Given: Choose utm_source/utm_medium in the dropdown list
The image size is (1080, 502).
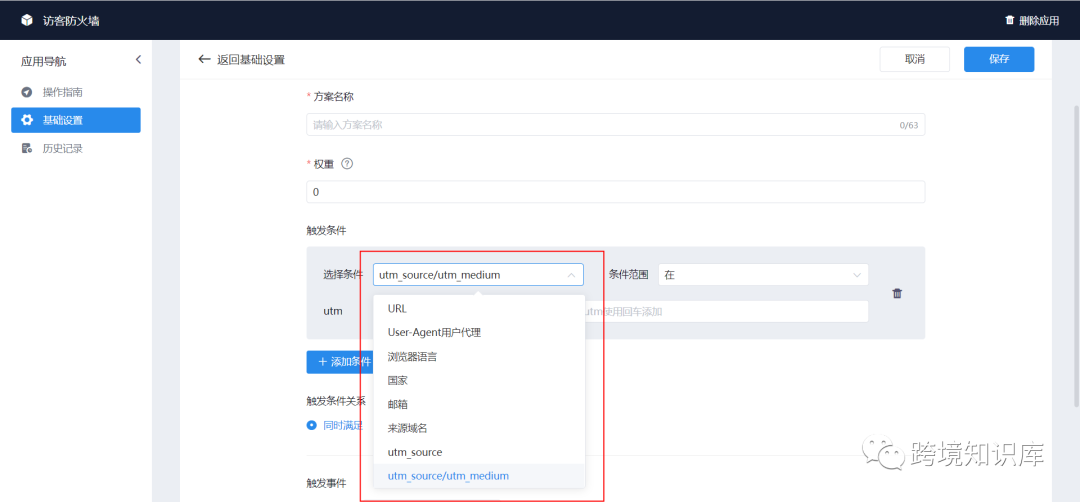Looking at the screenshot, I should coord(479,476).
